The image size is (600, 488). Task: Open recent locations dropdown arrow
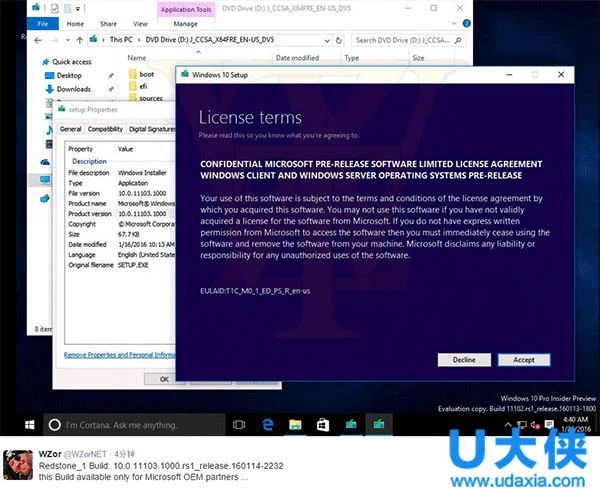pyautogui.click(x=68, y=40)
